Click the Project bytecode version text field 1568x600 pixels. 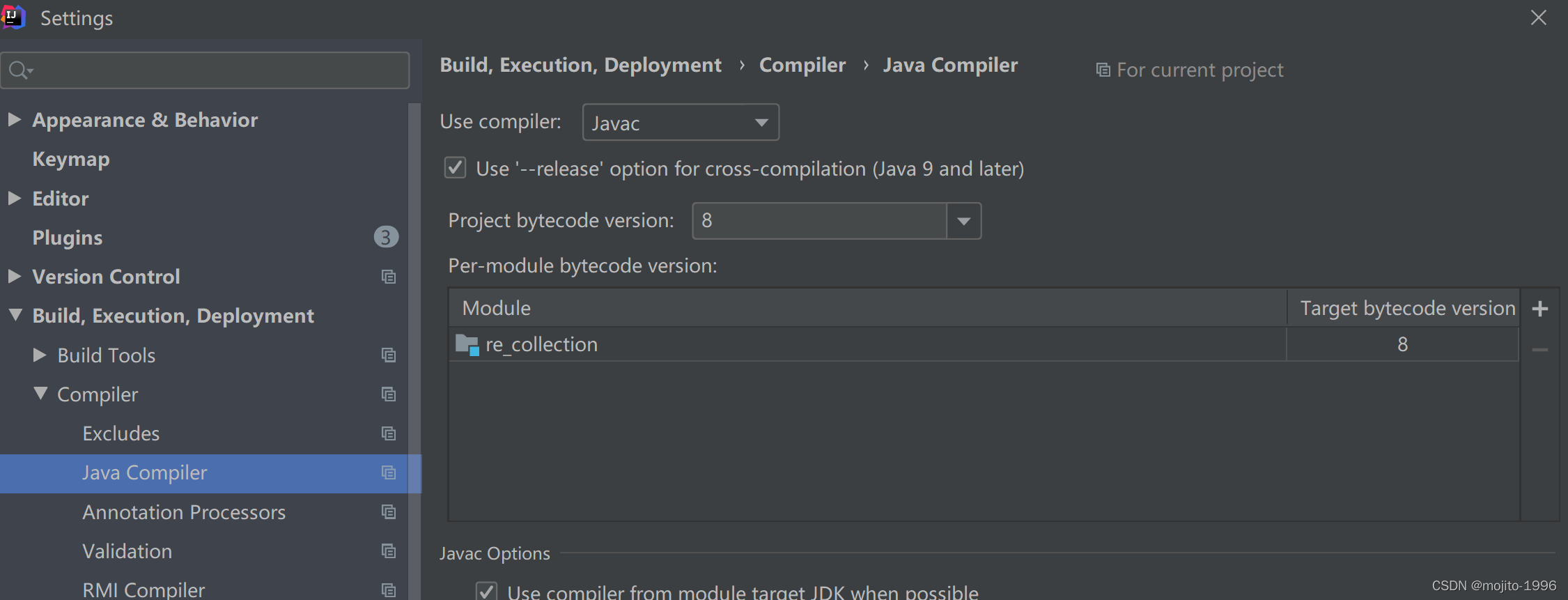819,221
